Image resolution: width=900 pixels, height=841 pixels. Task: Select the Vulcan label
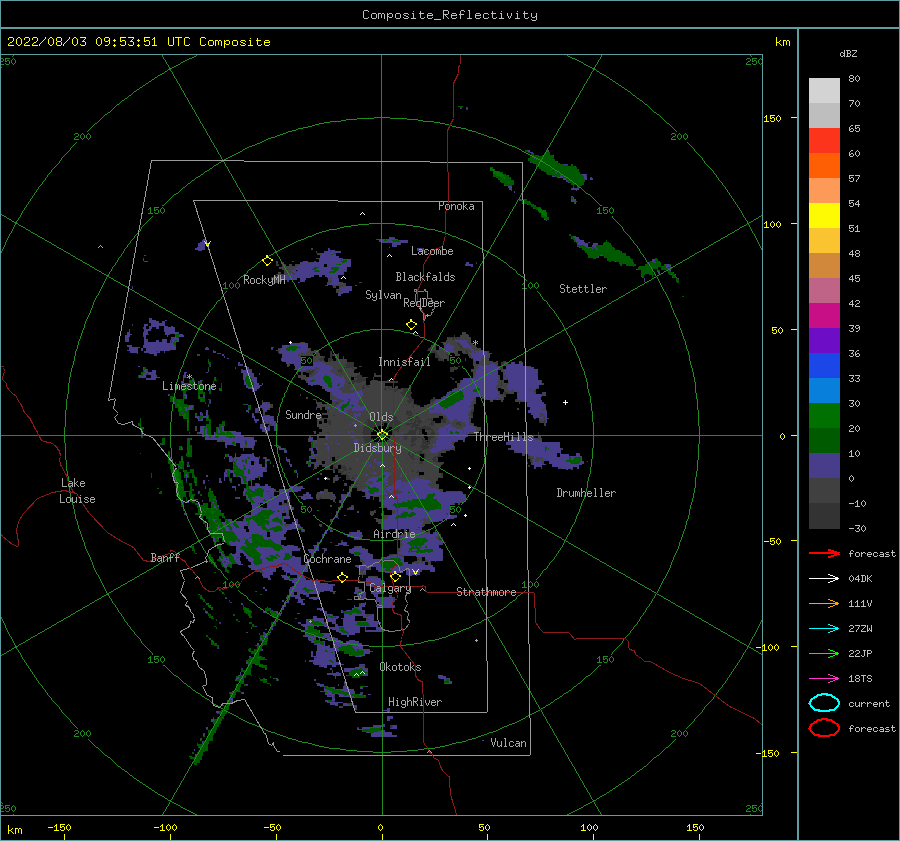[x=509, y=743]
